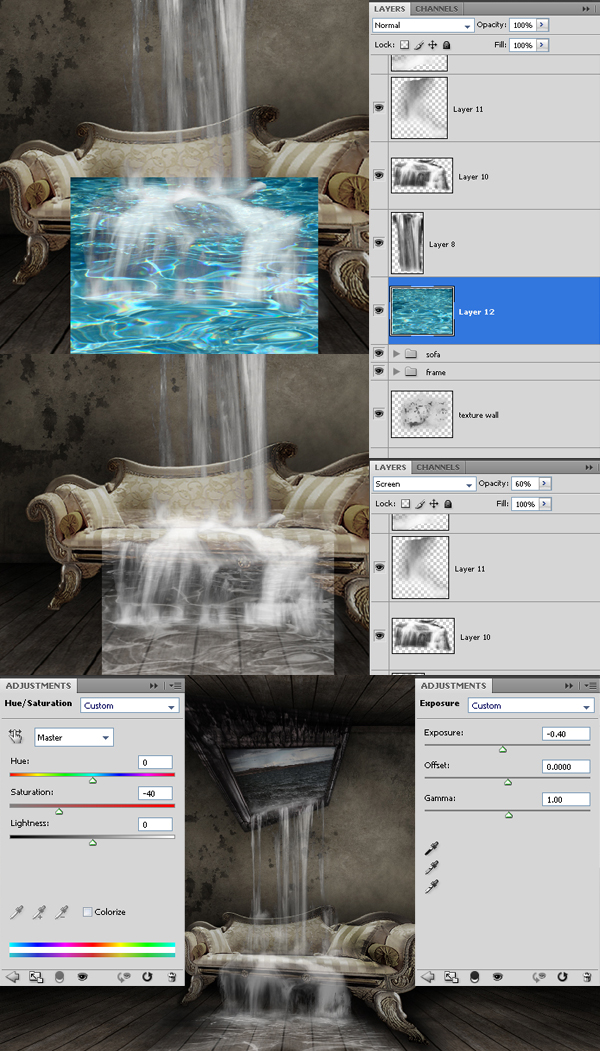Click the lock transparent pixels icon in the top Layers panel
600x1051 pixels.
point(405,45)
